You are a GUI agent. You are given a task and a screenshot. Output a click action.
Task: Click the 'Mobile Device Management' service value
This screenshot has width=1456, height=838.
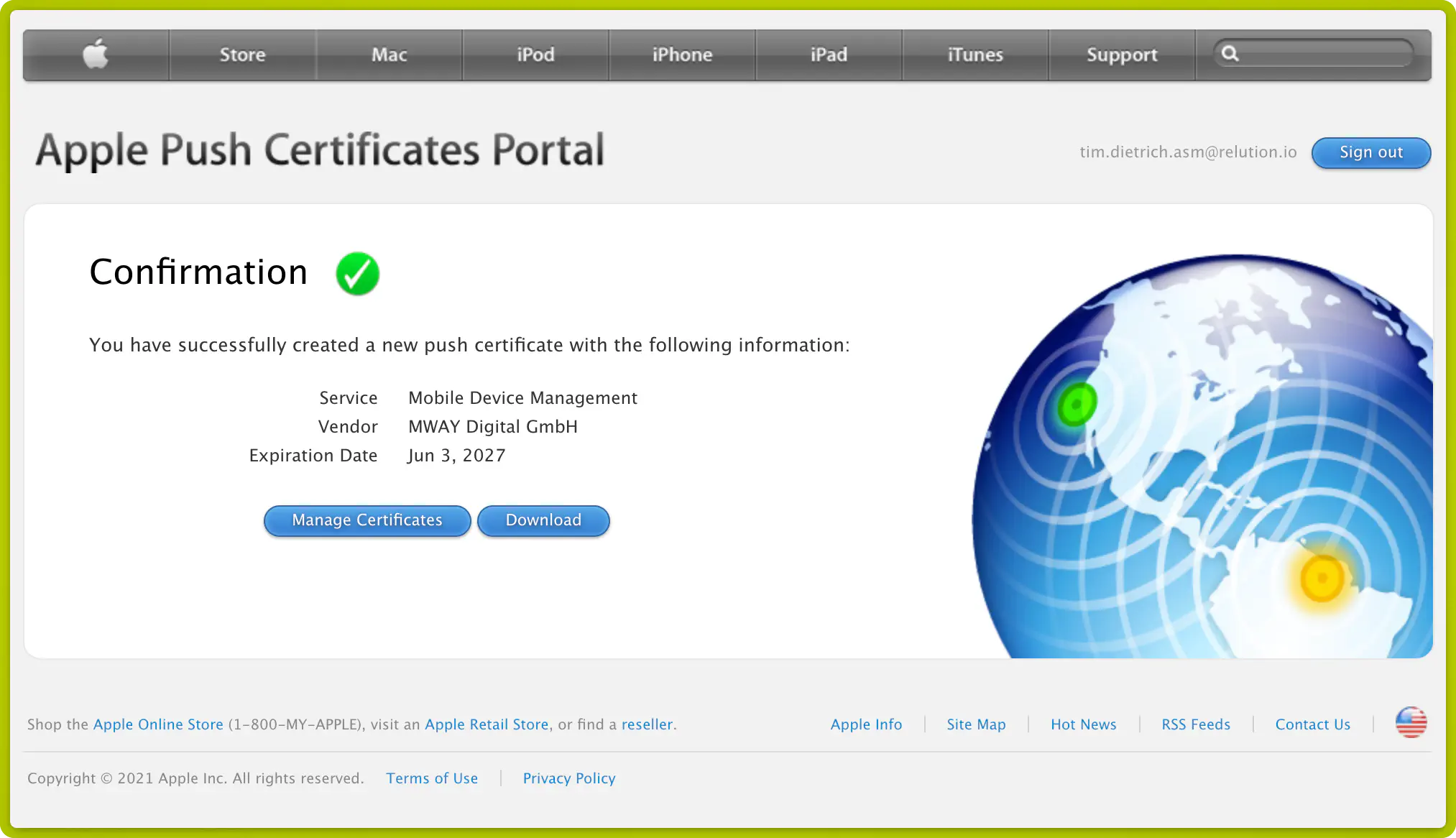point(522,398)
